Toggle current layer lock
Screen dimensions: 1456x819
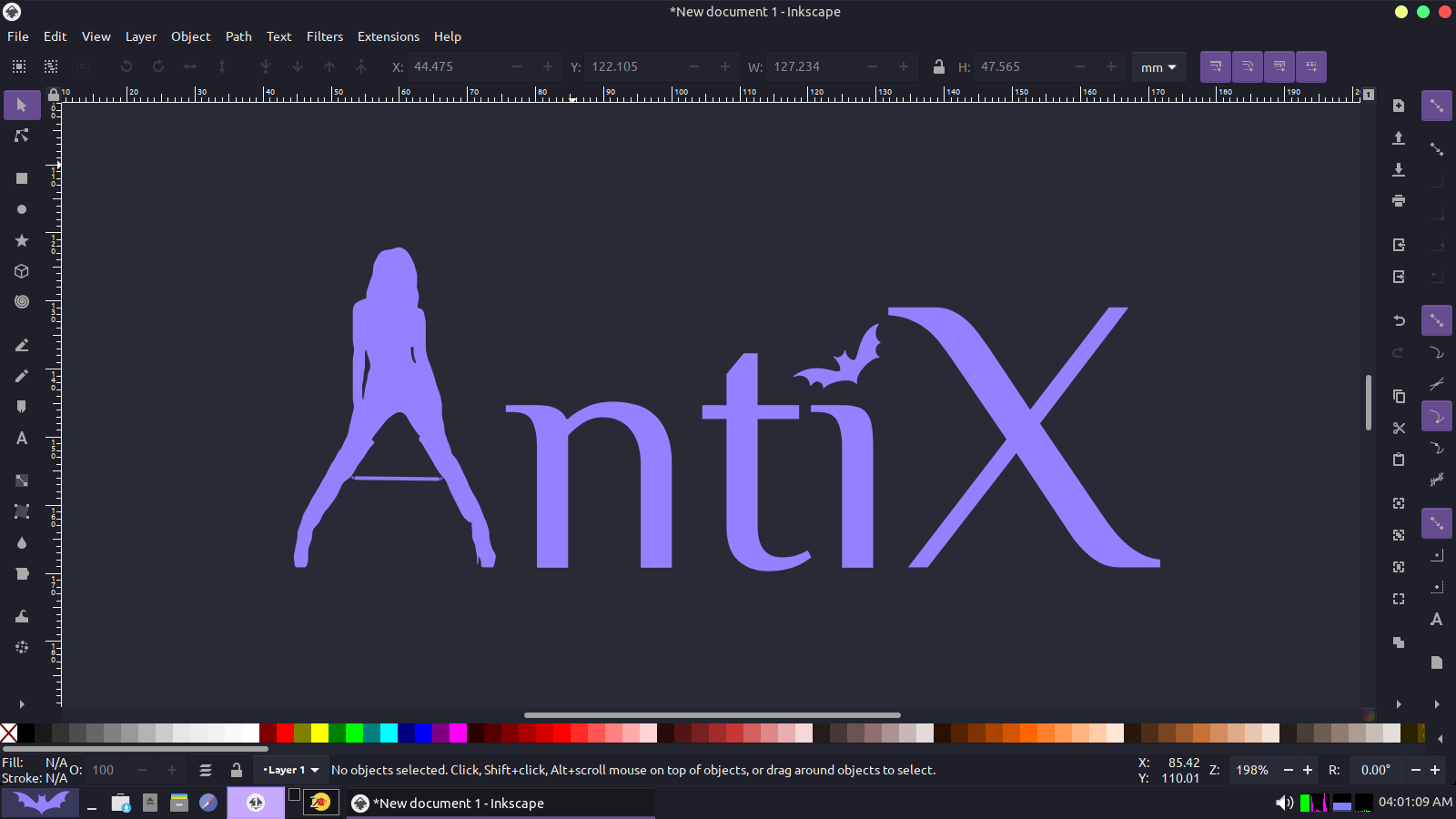pos(237,770)
